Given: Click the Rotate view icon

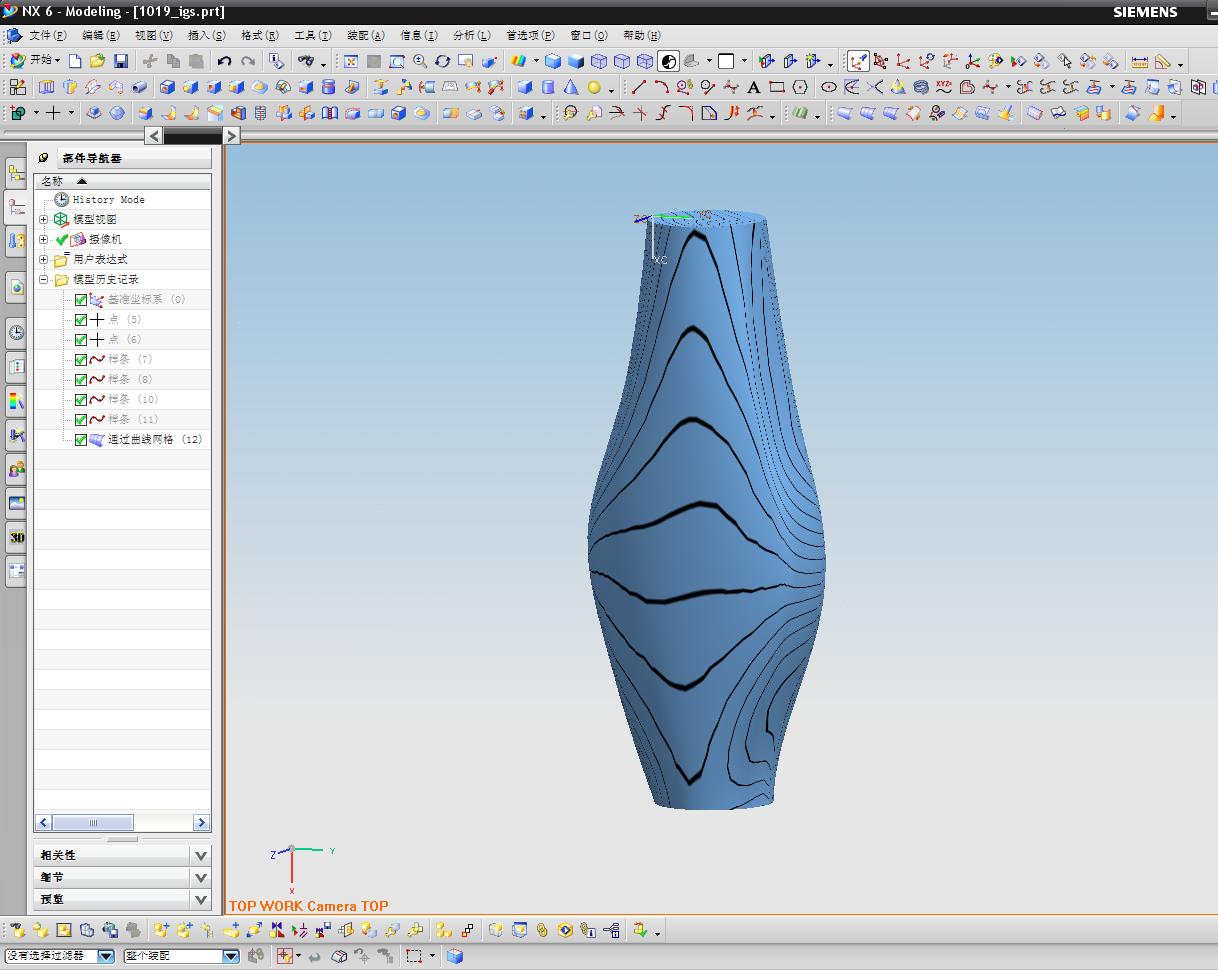Looking at the screenshot, I should point(443,61).
